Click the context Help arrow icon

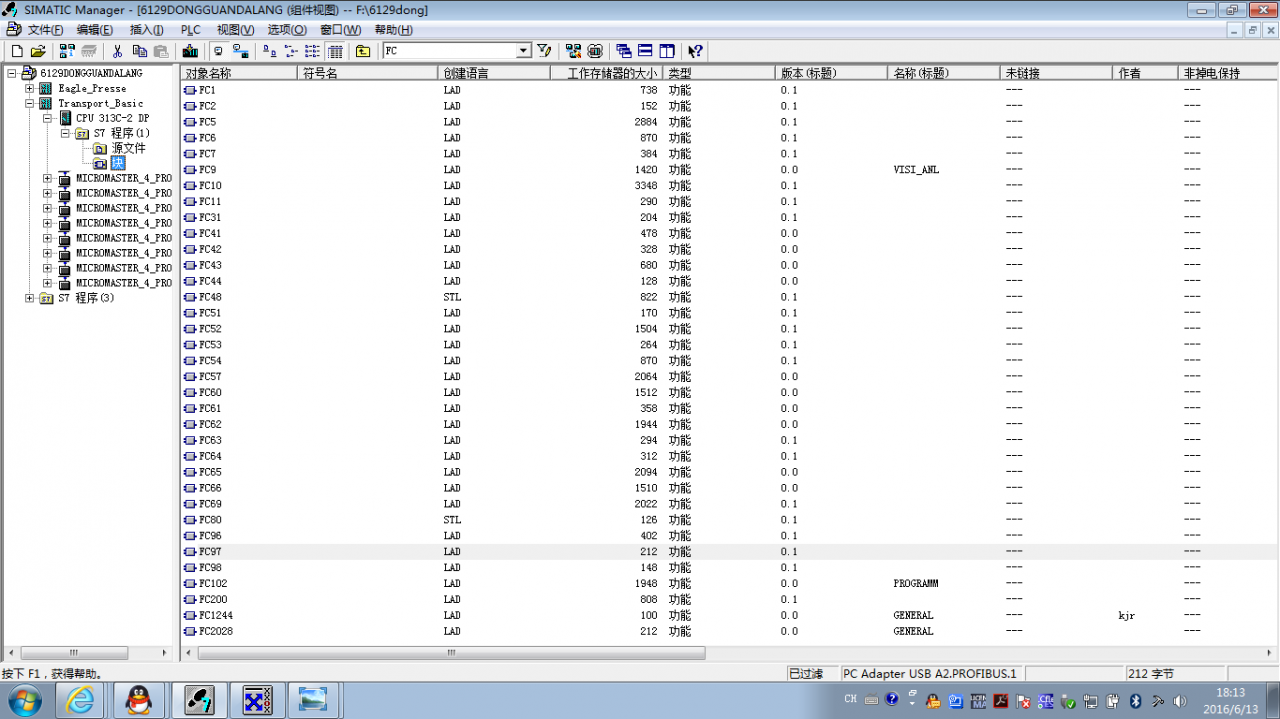click(696, 51)
